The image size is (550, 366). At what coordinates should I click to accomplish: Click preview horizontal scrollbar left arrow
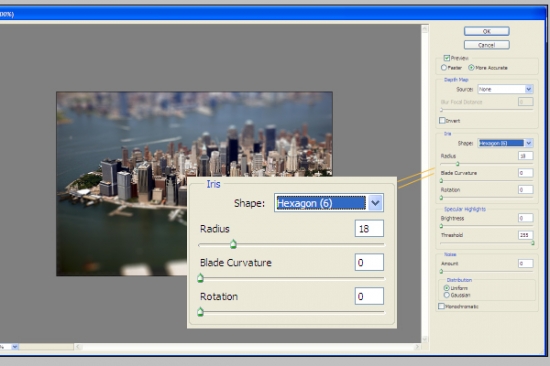(78, 347)
